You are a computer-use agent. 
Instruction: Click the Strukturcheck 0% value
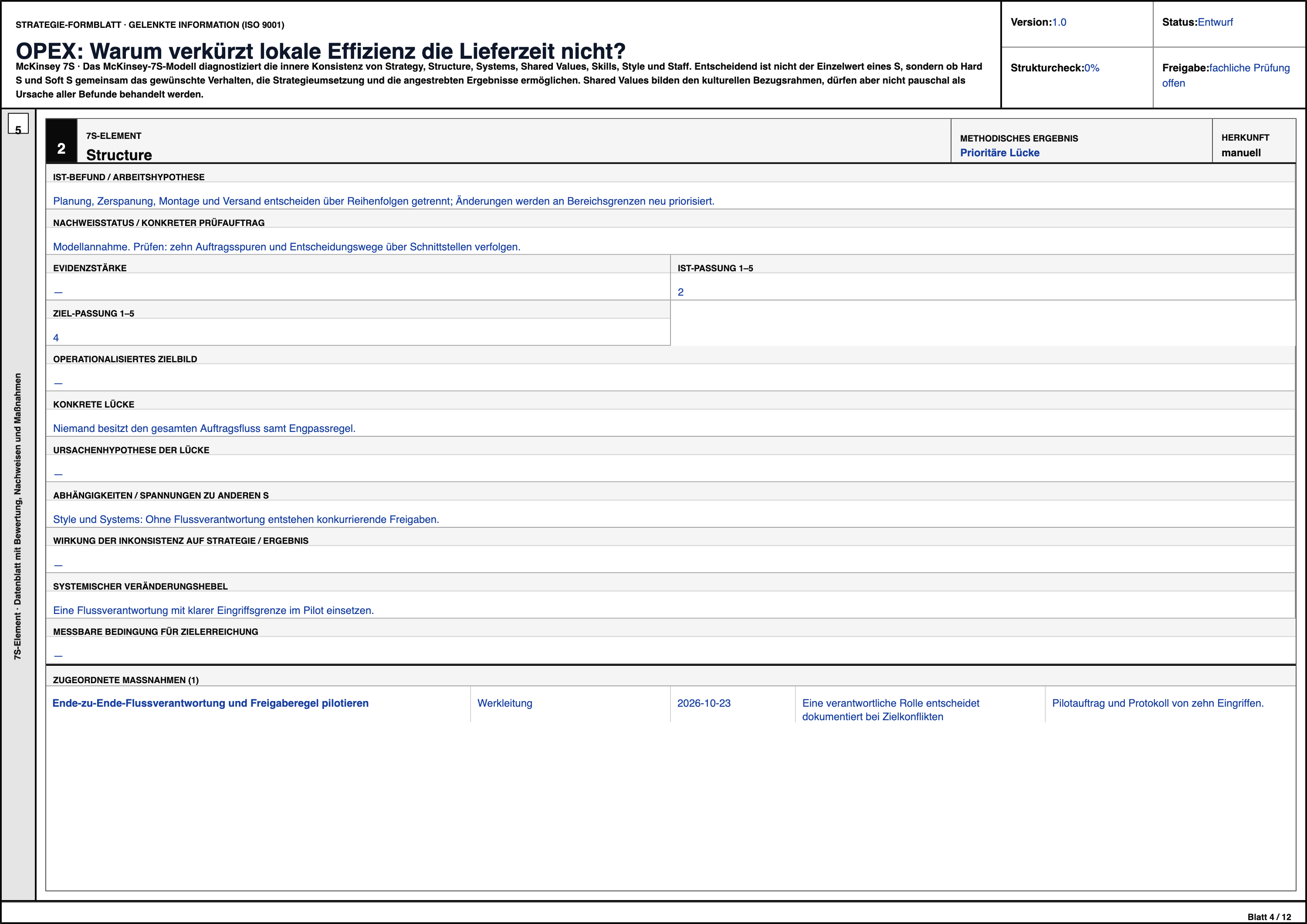(x=1091, y=67)
